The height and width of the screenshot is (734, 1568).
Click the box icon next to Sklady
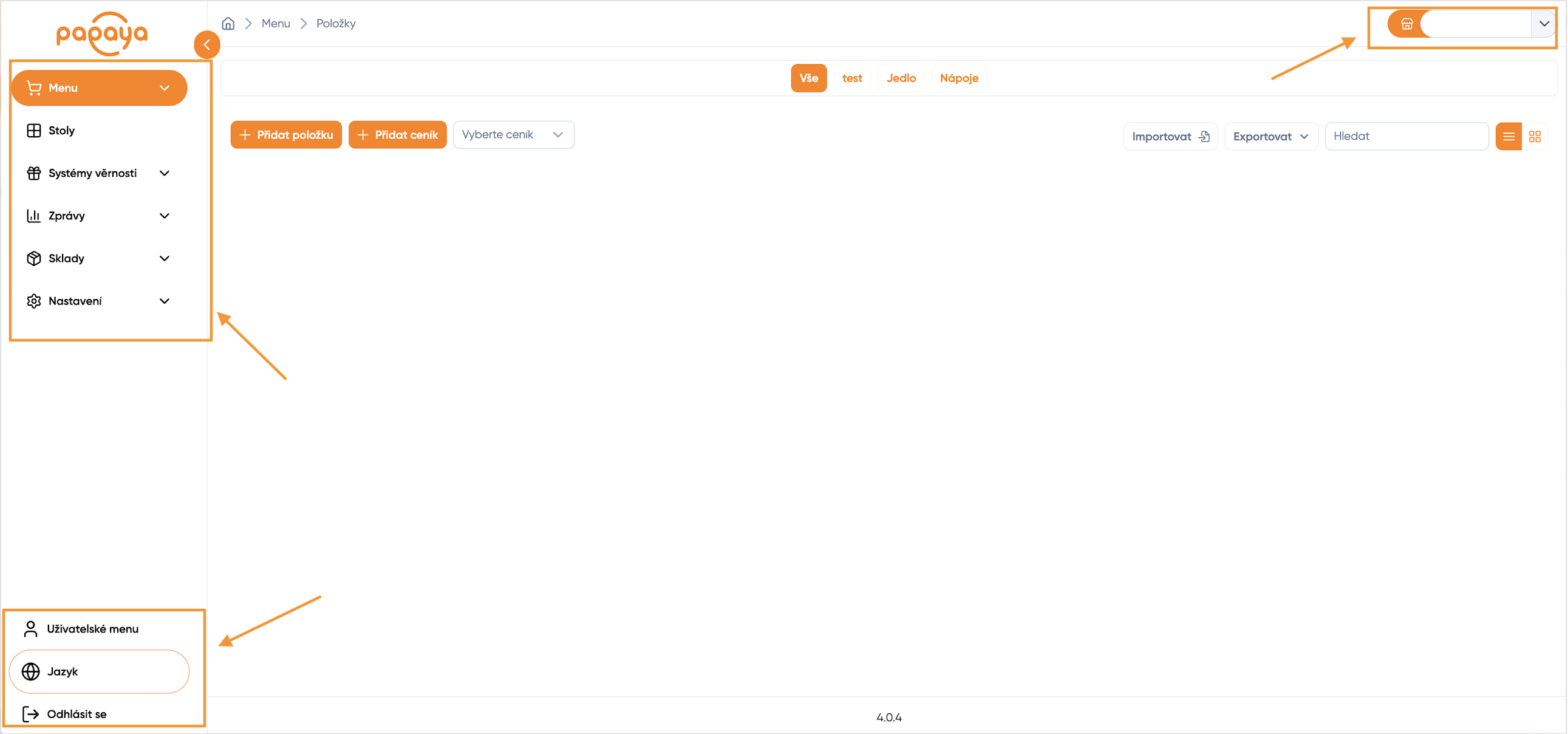34,259
